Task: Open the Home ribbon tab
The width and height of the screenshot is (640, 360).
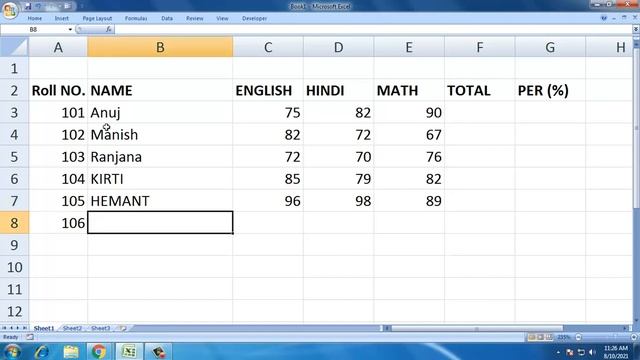Action: click(x=35, y=18)
